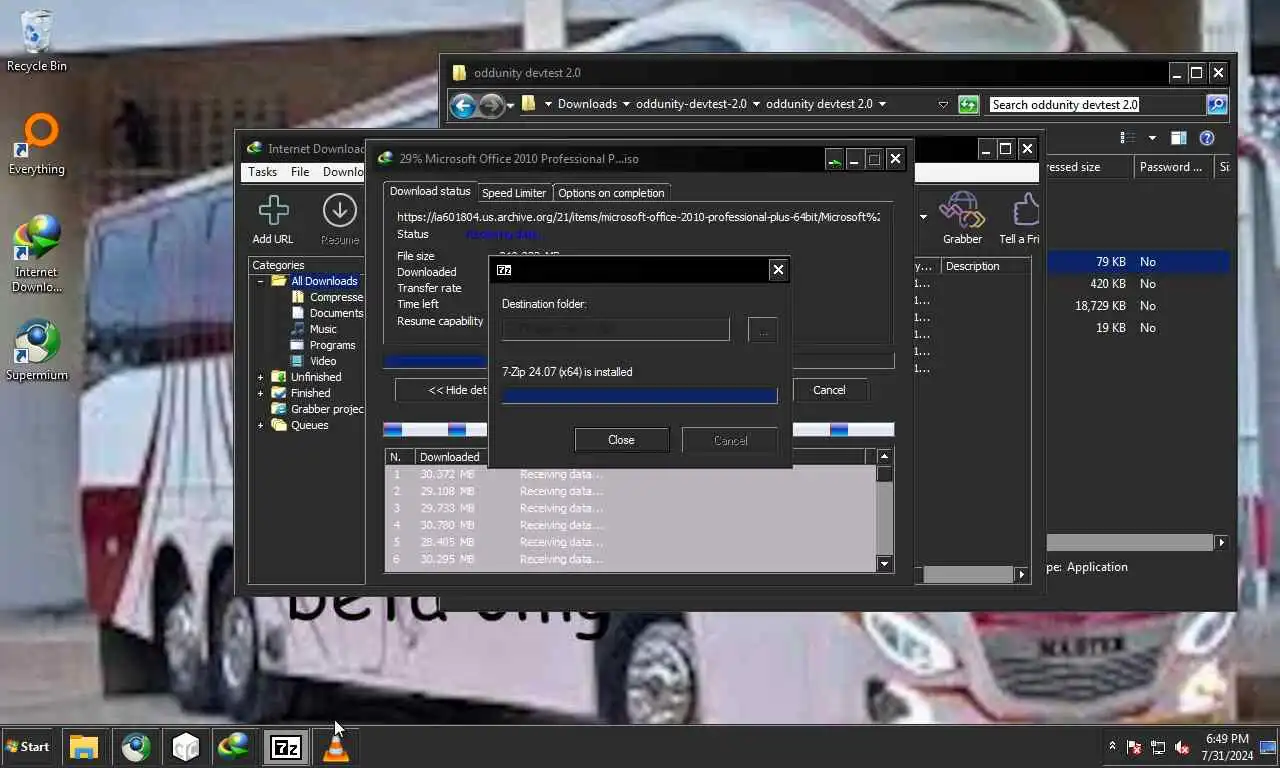Open Explorer help question mark icon

click(1207, 138)
